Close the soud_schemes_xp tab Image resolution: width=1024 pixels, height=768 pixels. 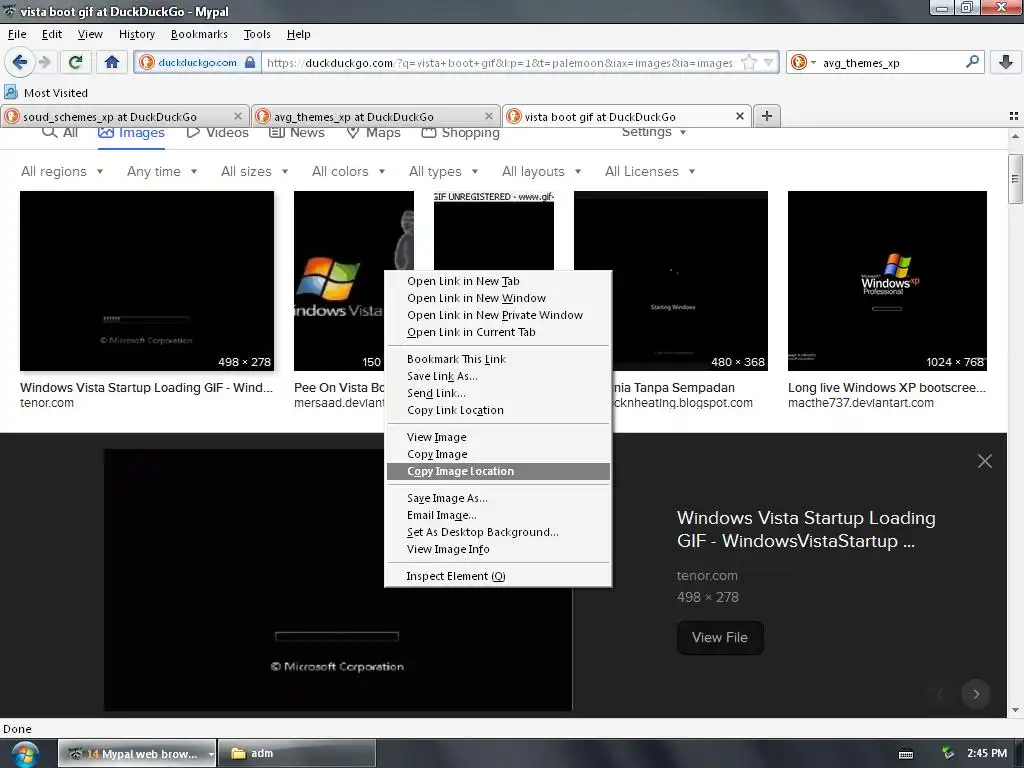238,116
